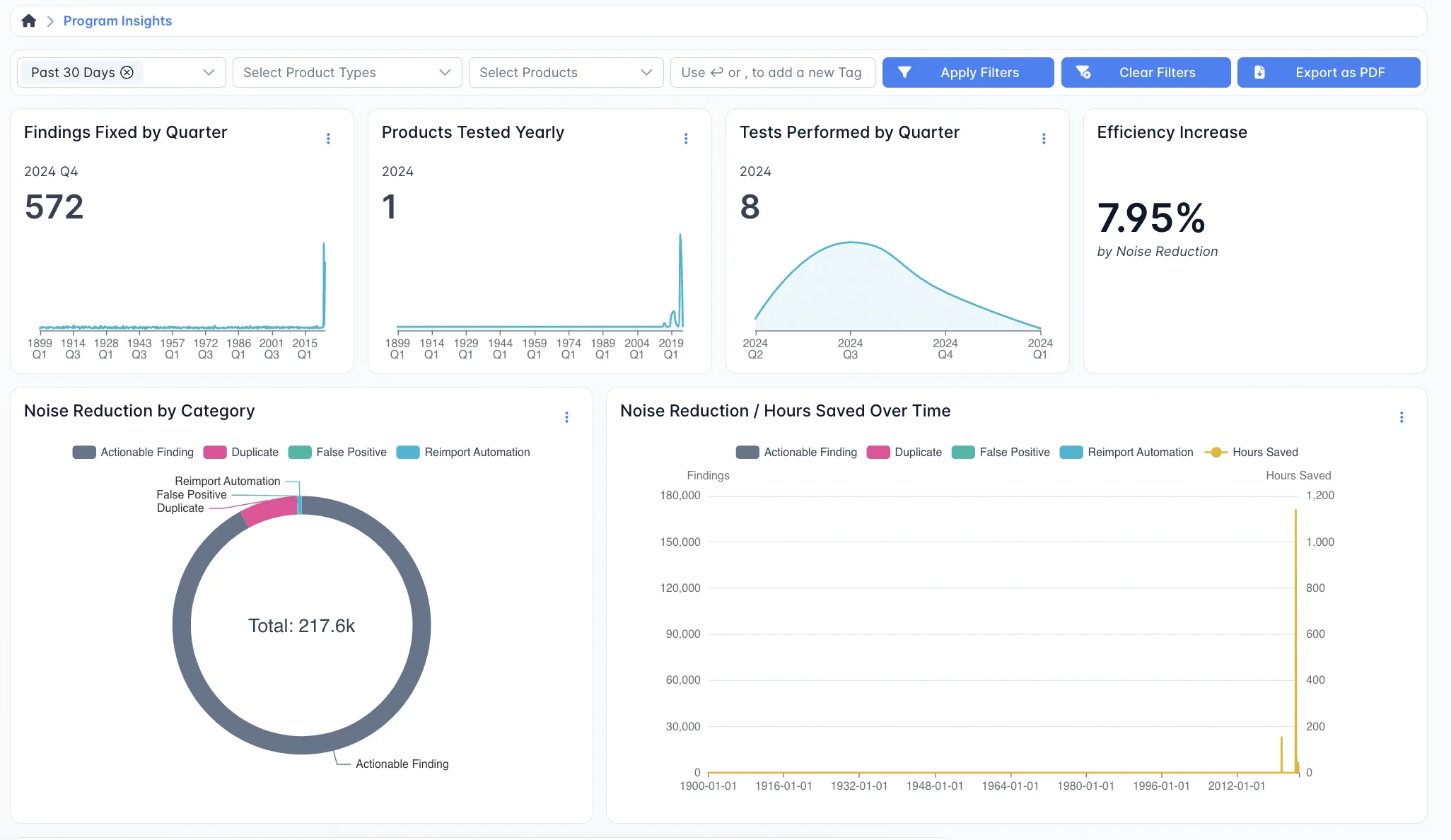Expand the date range dropdown arrow

(x=209, y=72)
